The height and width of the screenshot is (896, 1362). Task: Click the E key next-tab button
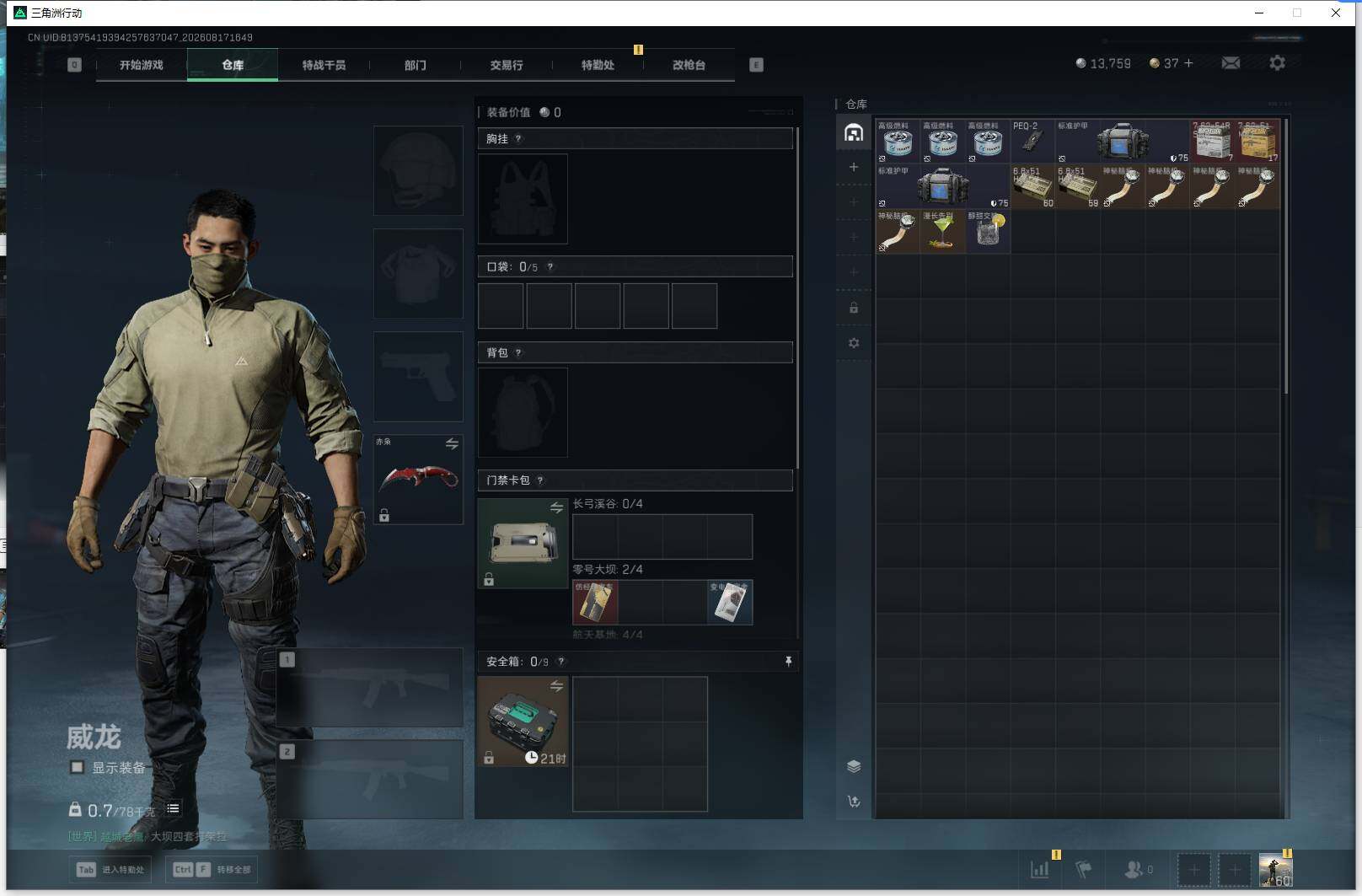click(756, 65)
